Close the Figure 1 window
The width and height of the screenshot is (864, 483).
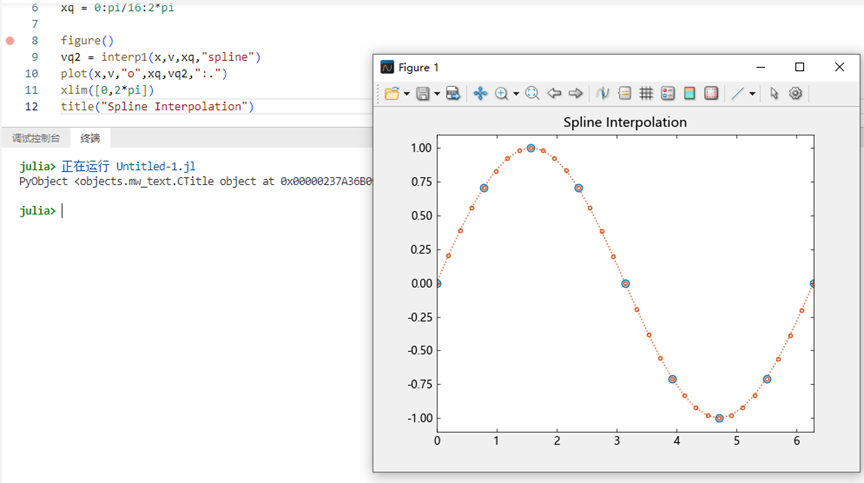[x=839, y=67]
